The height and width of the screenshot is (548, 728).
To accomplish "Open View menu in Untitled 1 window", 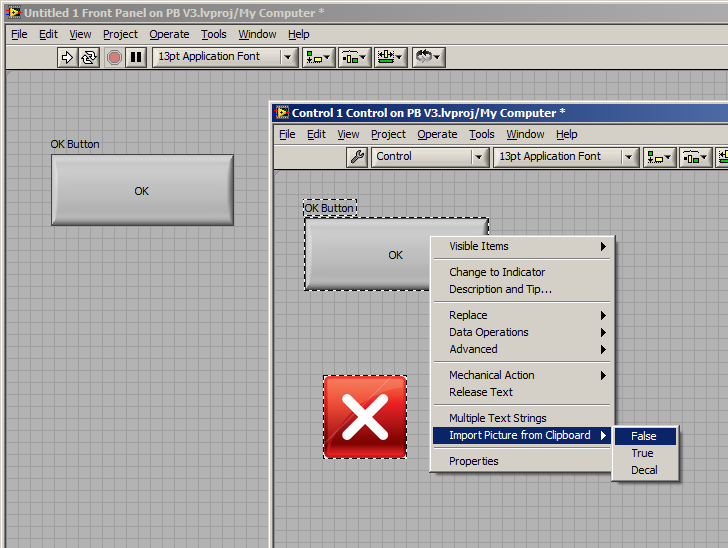I will tap(80, 34).
